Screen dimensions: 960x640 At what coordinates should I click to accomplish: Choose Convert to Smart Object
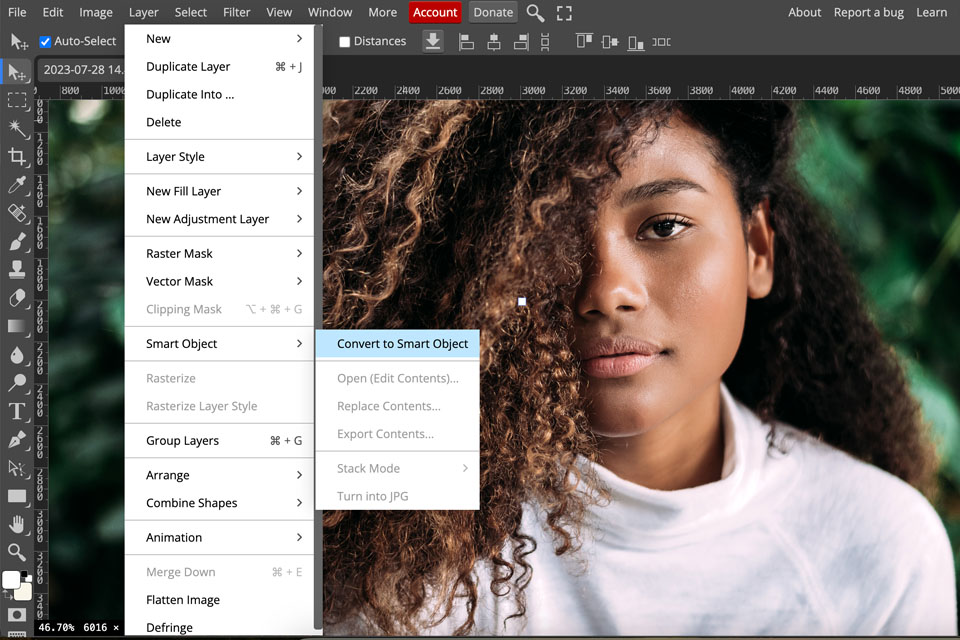coord(402,344)
